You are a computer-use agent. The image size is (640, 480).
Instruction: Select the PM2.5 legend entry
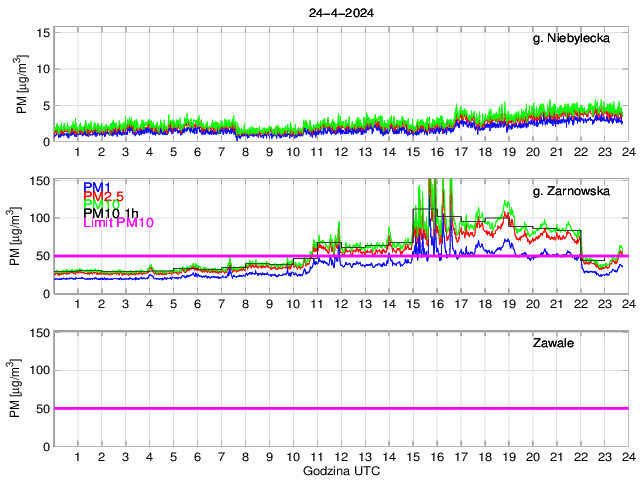click(102, 196)
